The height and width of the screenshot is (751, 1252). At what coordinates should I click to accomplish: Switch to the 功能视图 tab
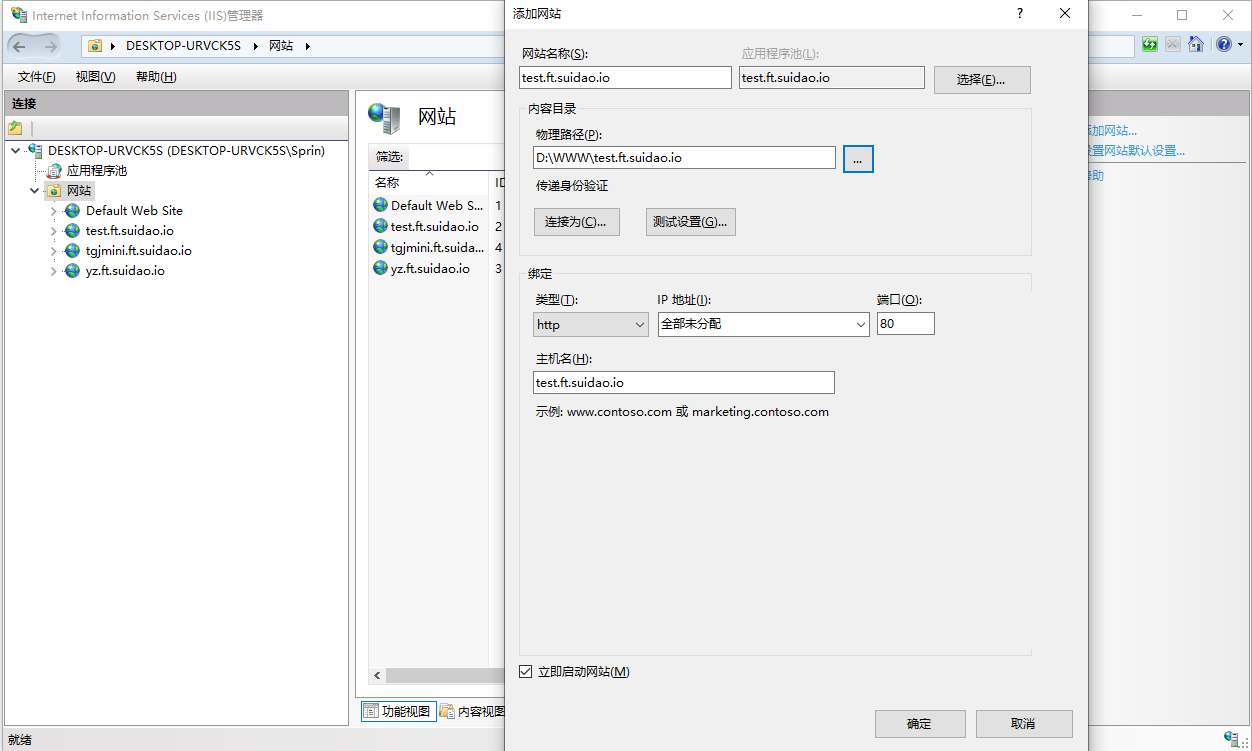coord(397,711)
